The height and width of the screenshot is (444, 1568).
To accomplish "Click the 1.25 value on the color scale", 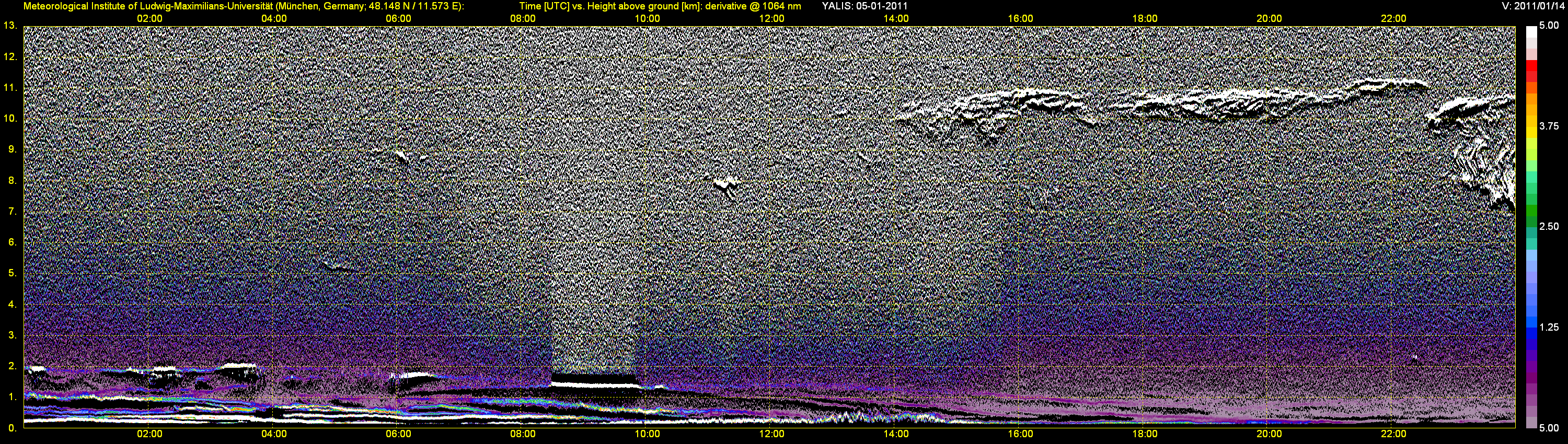I will click(1549, 327).
